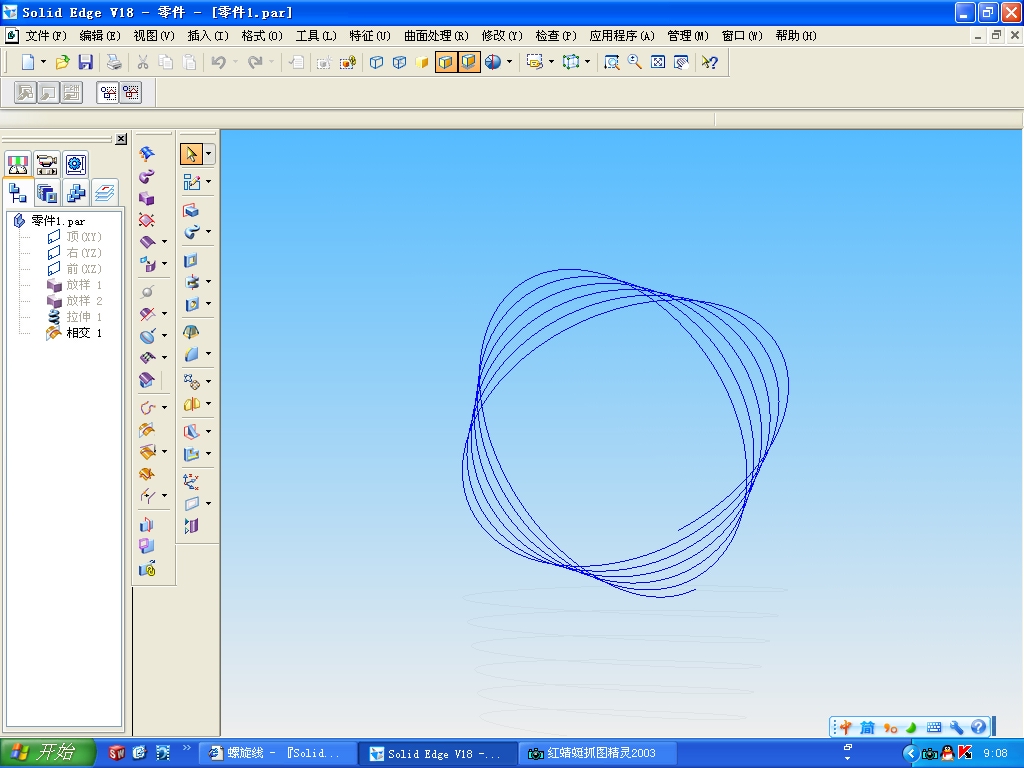This screenshot has height=768, width=1024.
Task: Open dropdown beside the Select tool
Action: tap(208, 154)
